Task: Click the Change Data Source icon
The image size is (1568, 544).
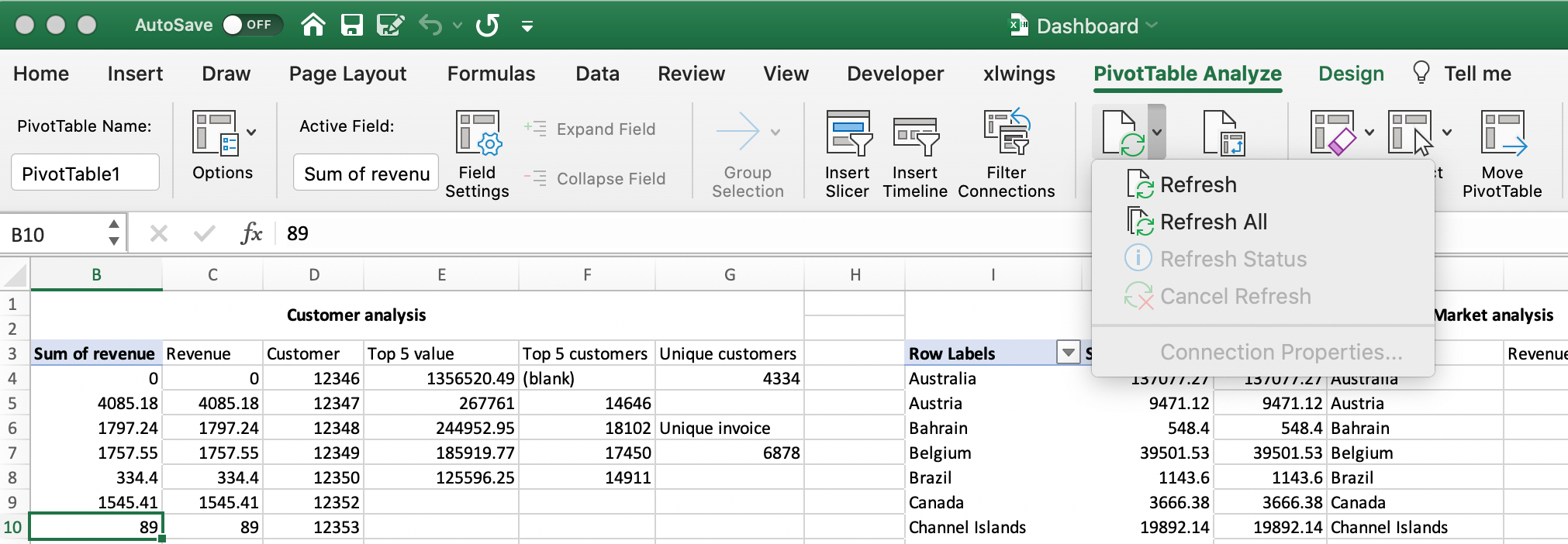Action: click(x=1224, y=133)
